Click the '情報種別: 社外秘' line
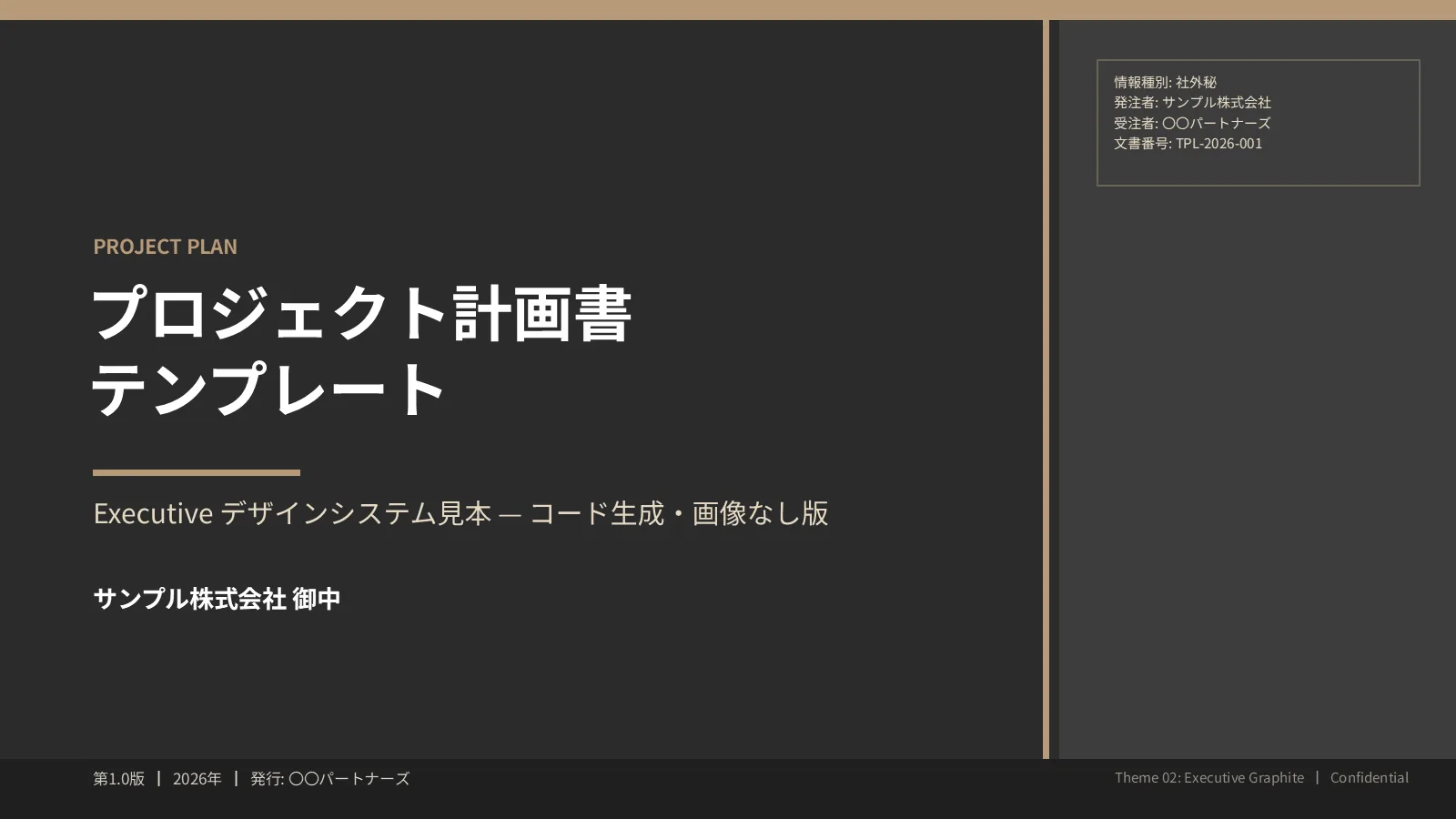 1165,82
